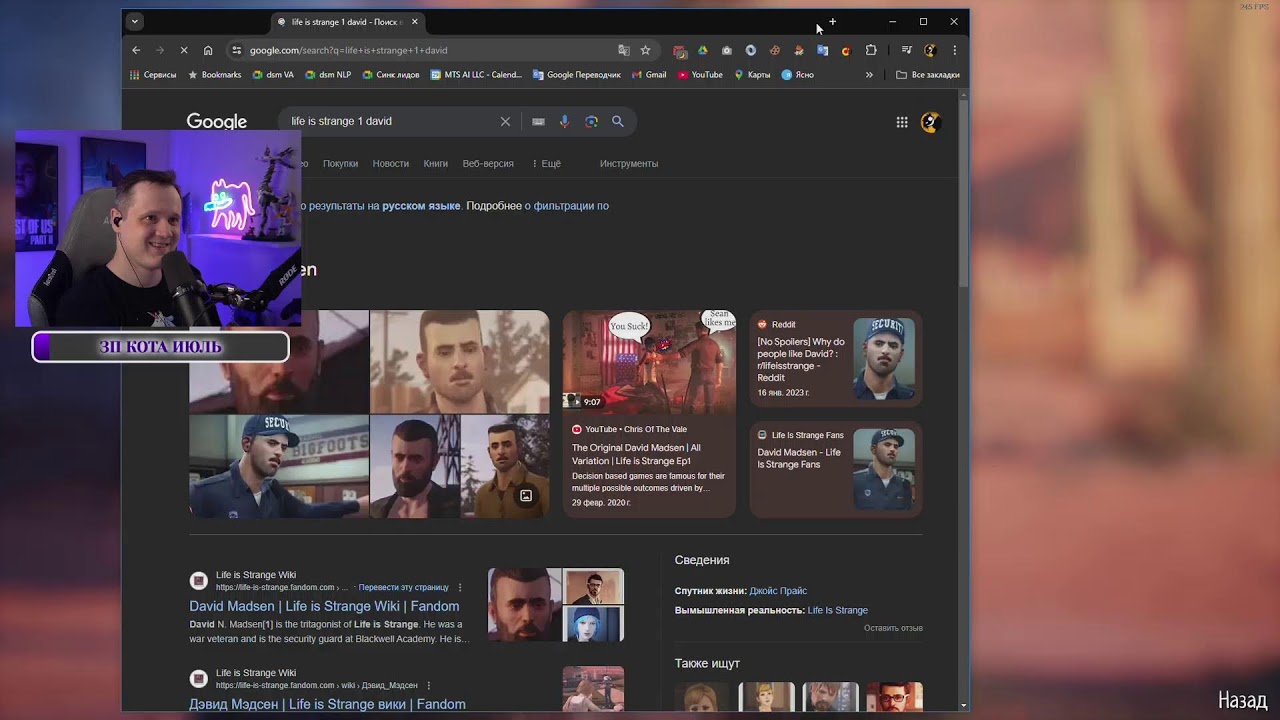Viewport: 1280px width, 720px height.
Task: Open the "Life Is Strange" fictional universe link
Action: (837, 610)
